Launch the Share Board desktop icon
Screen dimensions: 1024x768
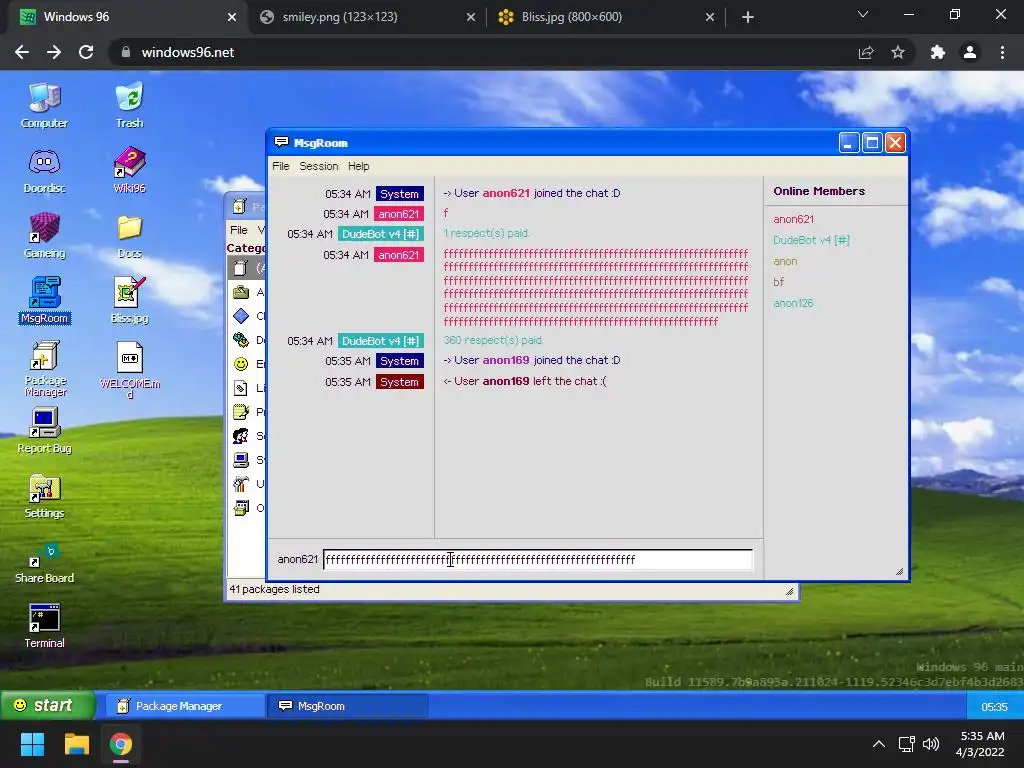[x=44, y=562]
